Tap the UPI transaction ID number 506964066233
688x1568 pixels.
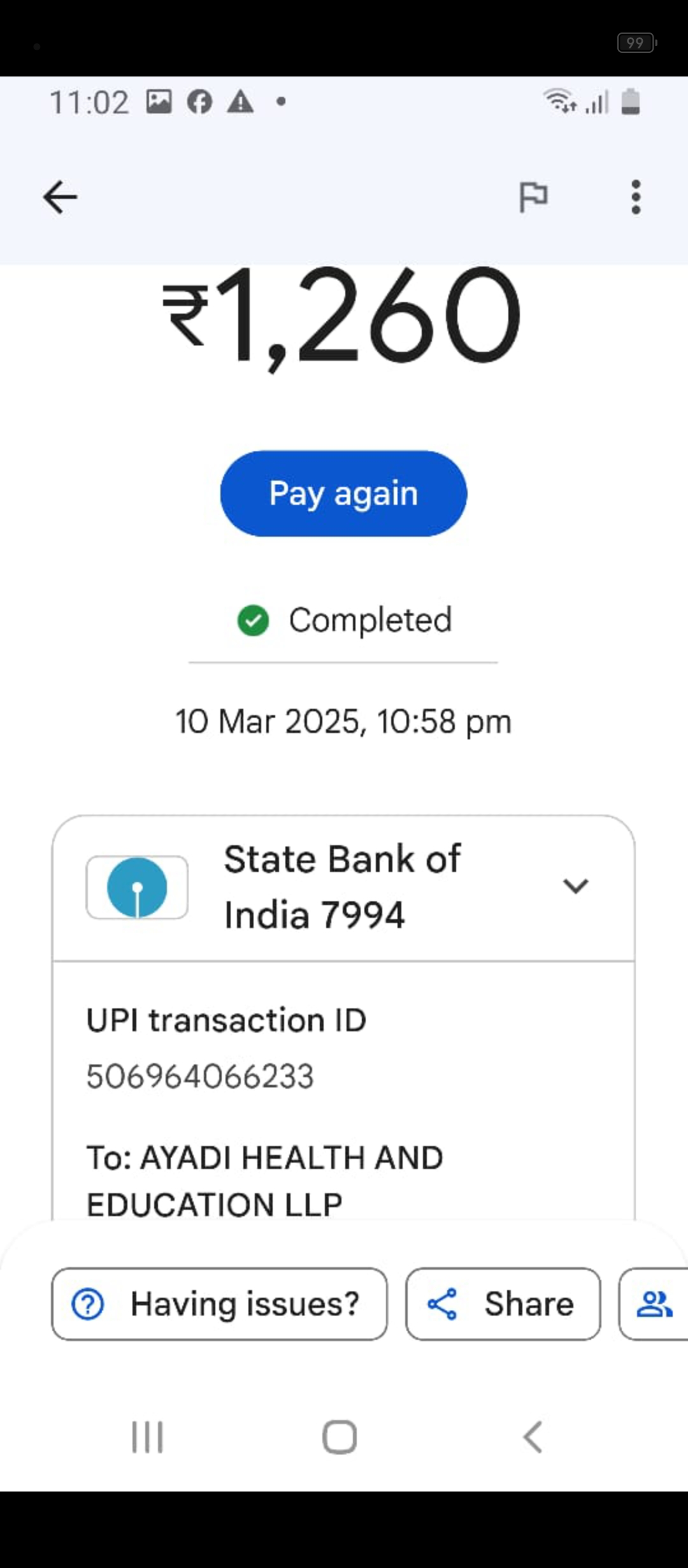coord(200,1077)
